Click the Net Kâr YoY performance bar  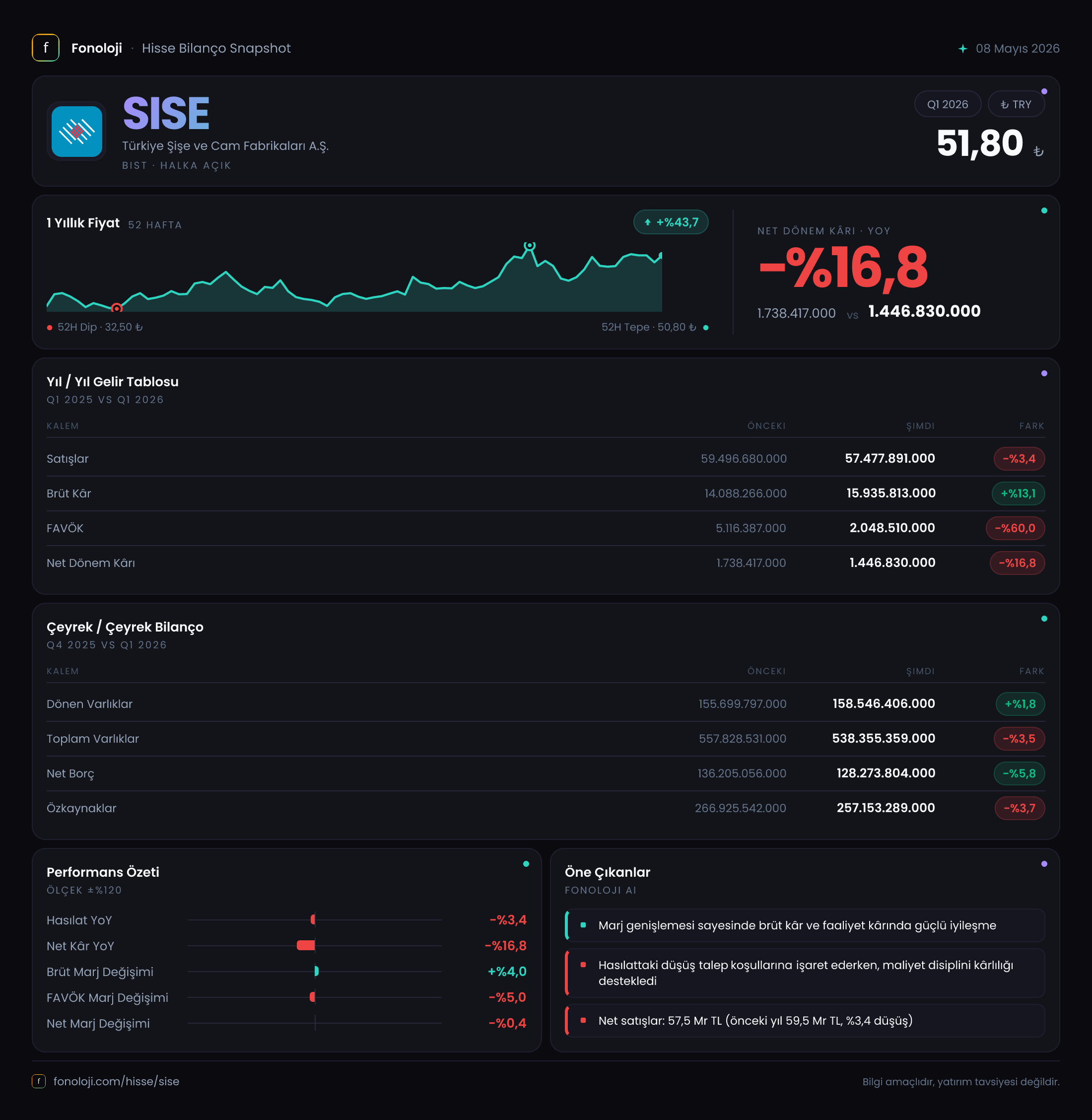[306, 946]
